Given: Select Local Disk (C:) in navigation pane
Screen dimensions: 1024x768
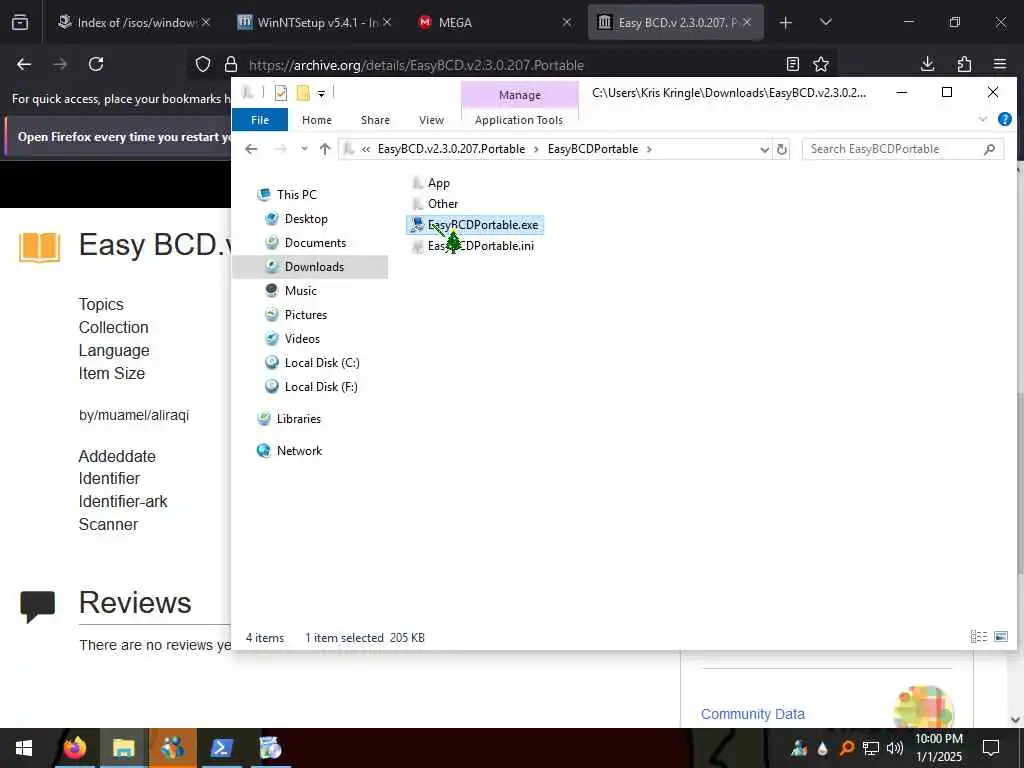Looking at the screenshot, I should (x=312, y=363).
